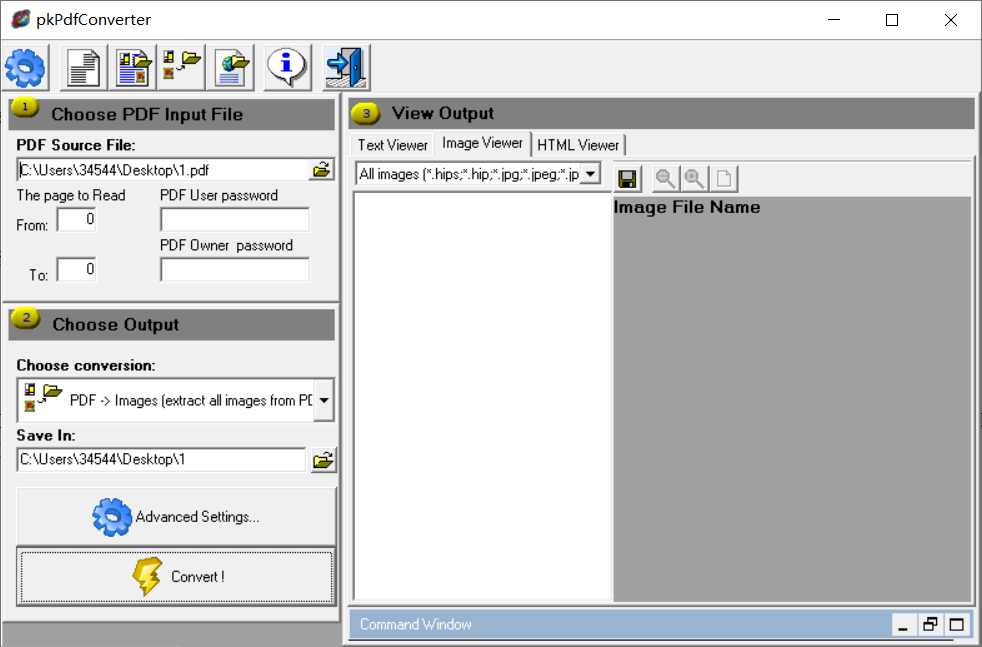The height and width of the screenshot is (647, 982).
Task: Click the Image File Name label
Action: tap(687, 207)
